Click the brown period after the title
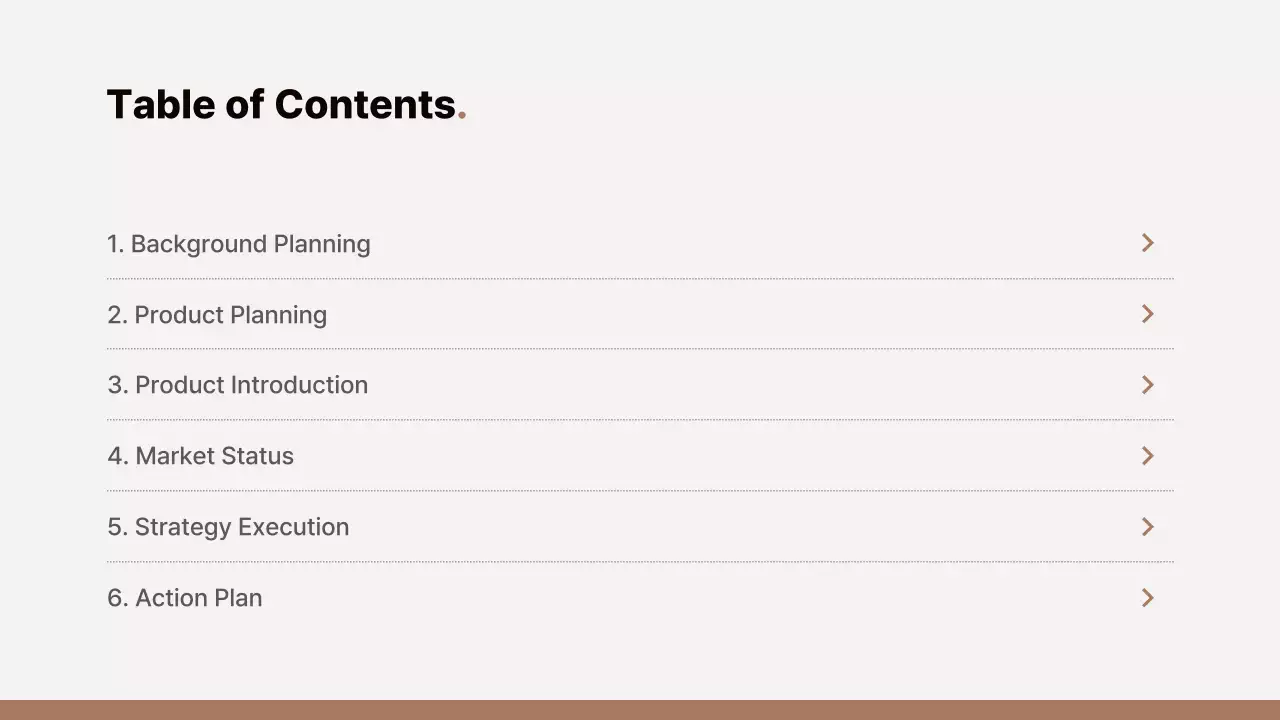The width and height of the screenshot is (1280, 720). click(x=462, y=116)
